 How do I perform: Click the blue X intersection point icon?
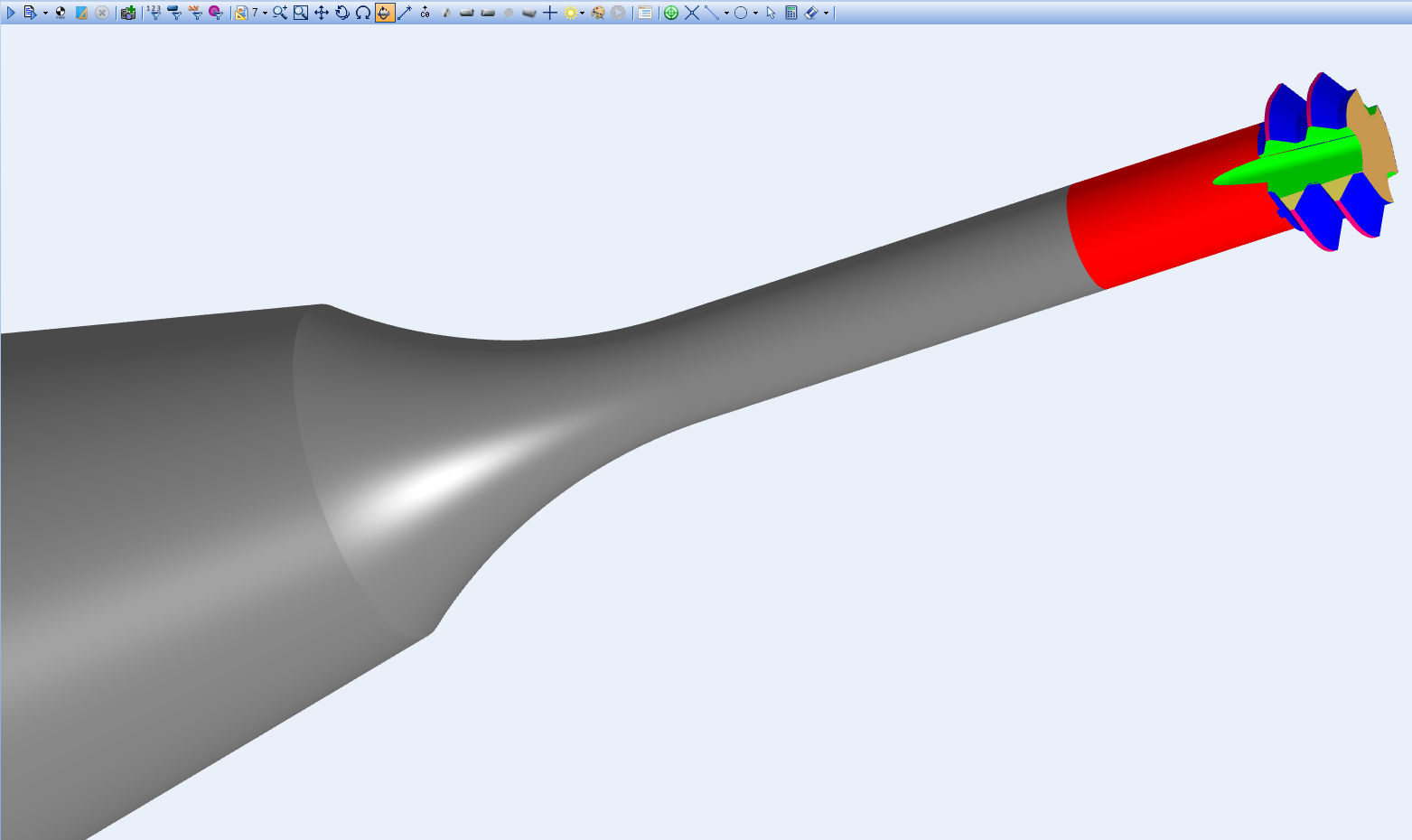click(692, 13)
